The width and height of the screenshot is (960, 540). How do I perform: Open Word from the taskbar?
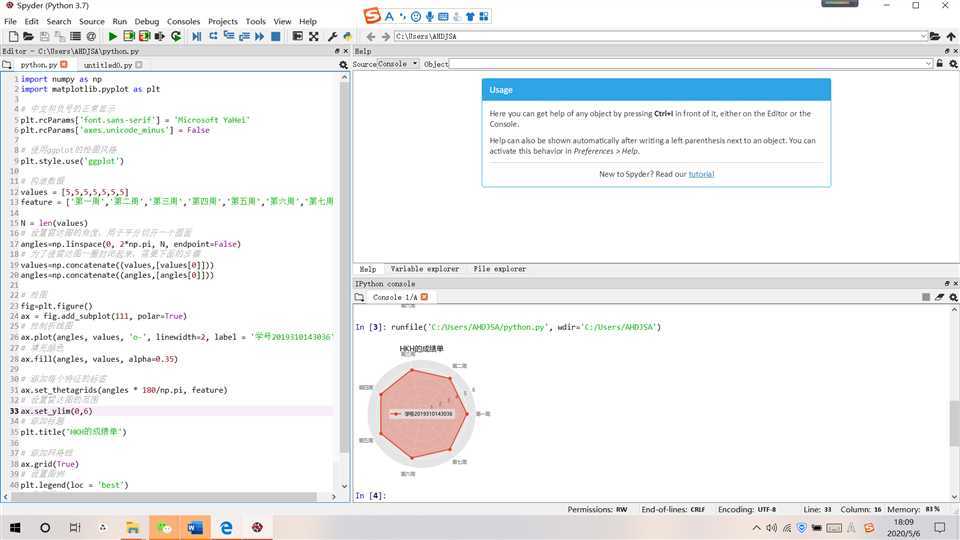[x=195, y=527]
